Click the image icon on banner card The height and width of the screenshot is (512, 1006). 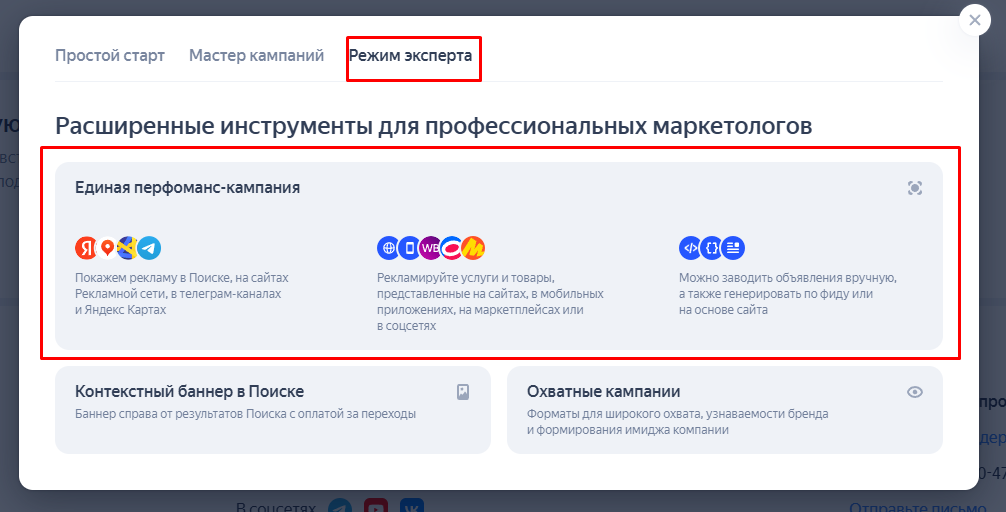click(x=463, y=392)
